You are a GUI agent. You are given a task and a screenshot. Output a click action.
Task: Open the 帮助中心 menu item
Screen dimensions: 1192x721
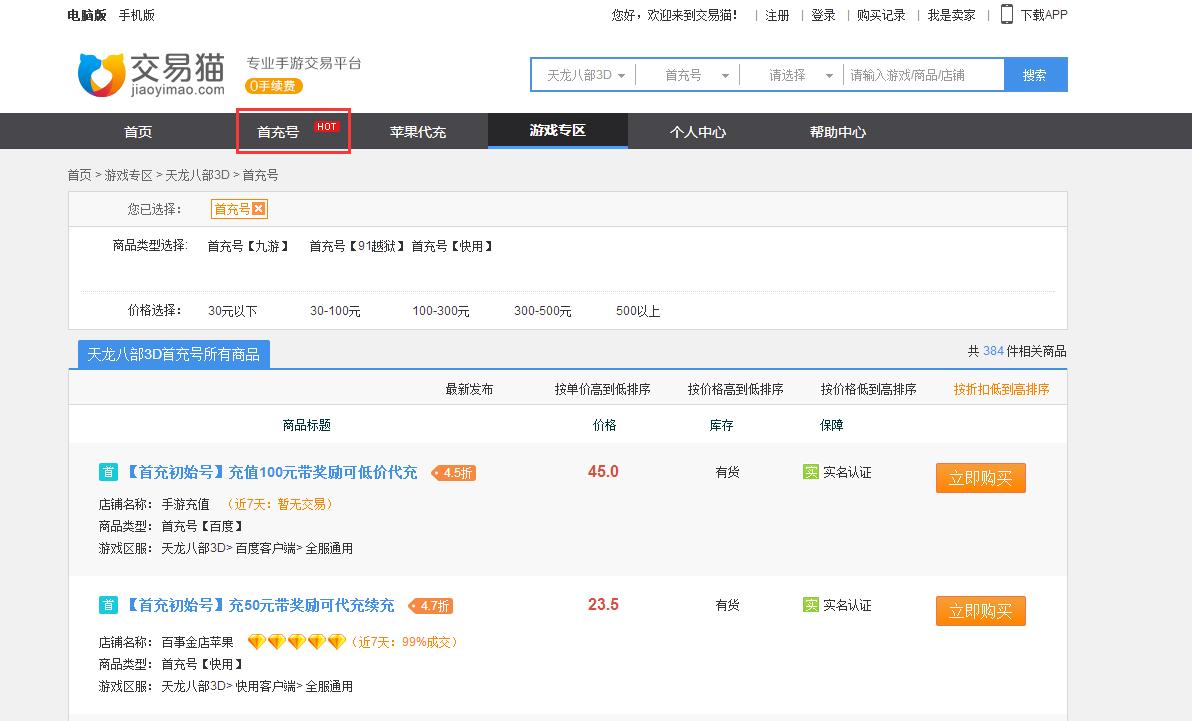tap(837, 131)
